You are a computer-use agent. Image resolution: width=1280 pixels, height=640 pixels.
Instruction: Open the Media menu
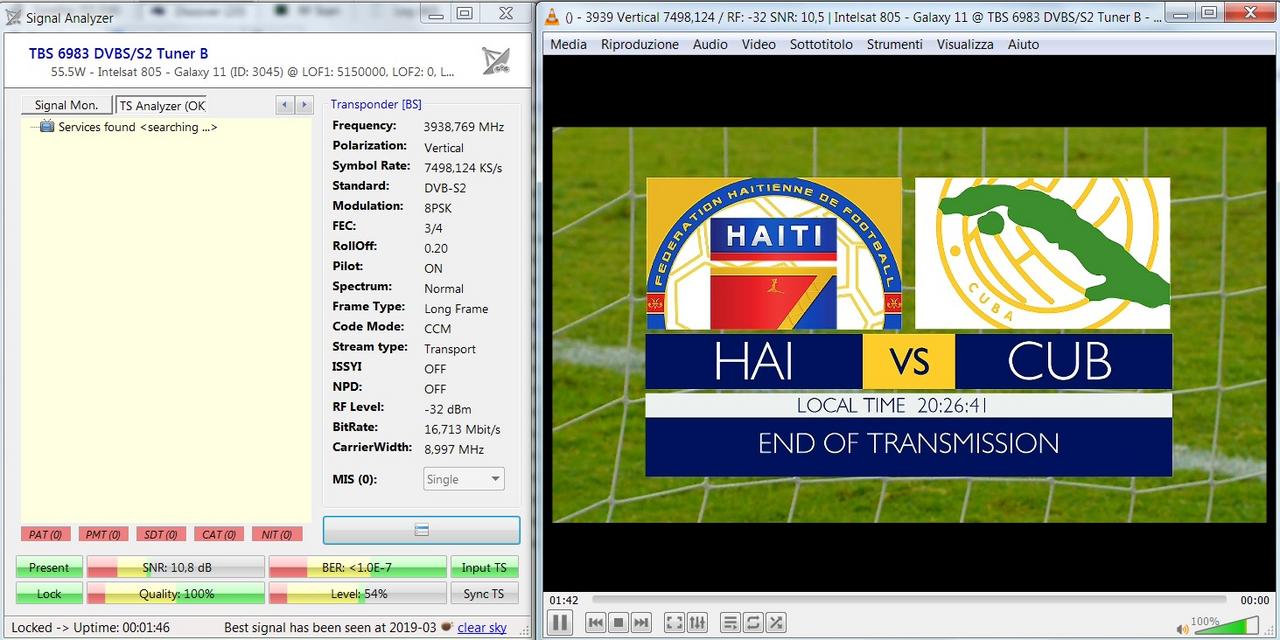568,44
